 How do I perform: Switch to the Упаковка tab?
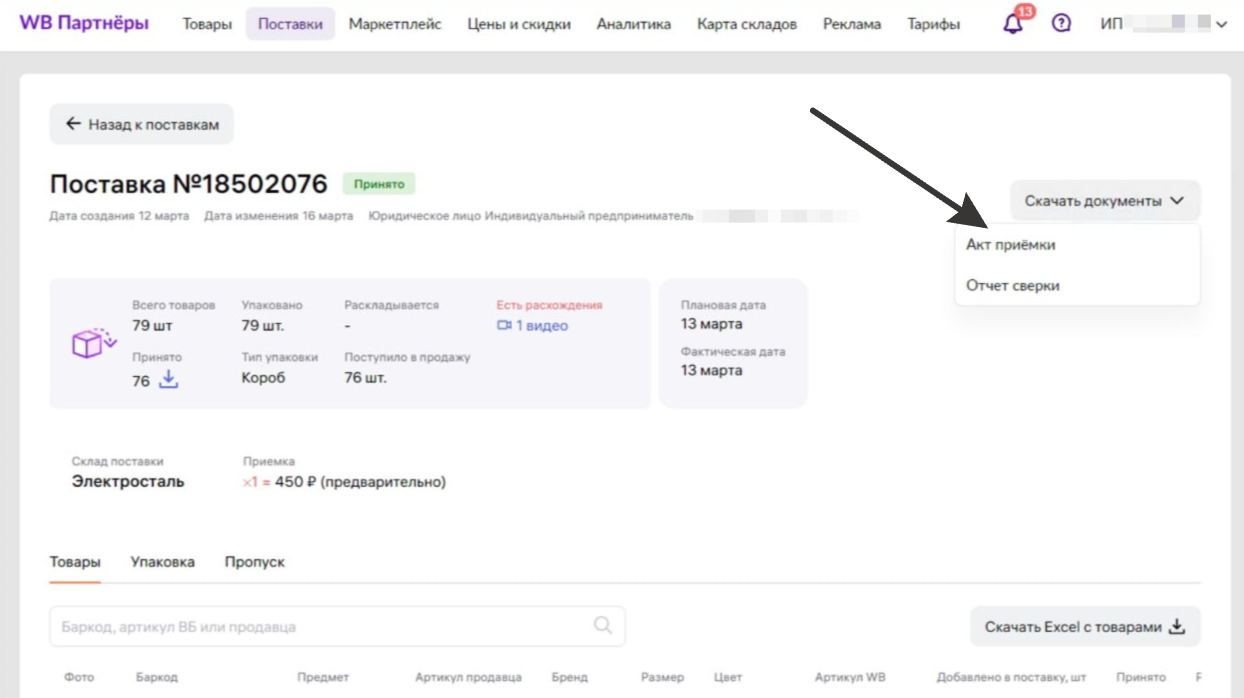(x=162, y=562)
